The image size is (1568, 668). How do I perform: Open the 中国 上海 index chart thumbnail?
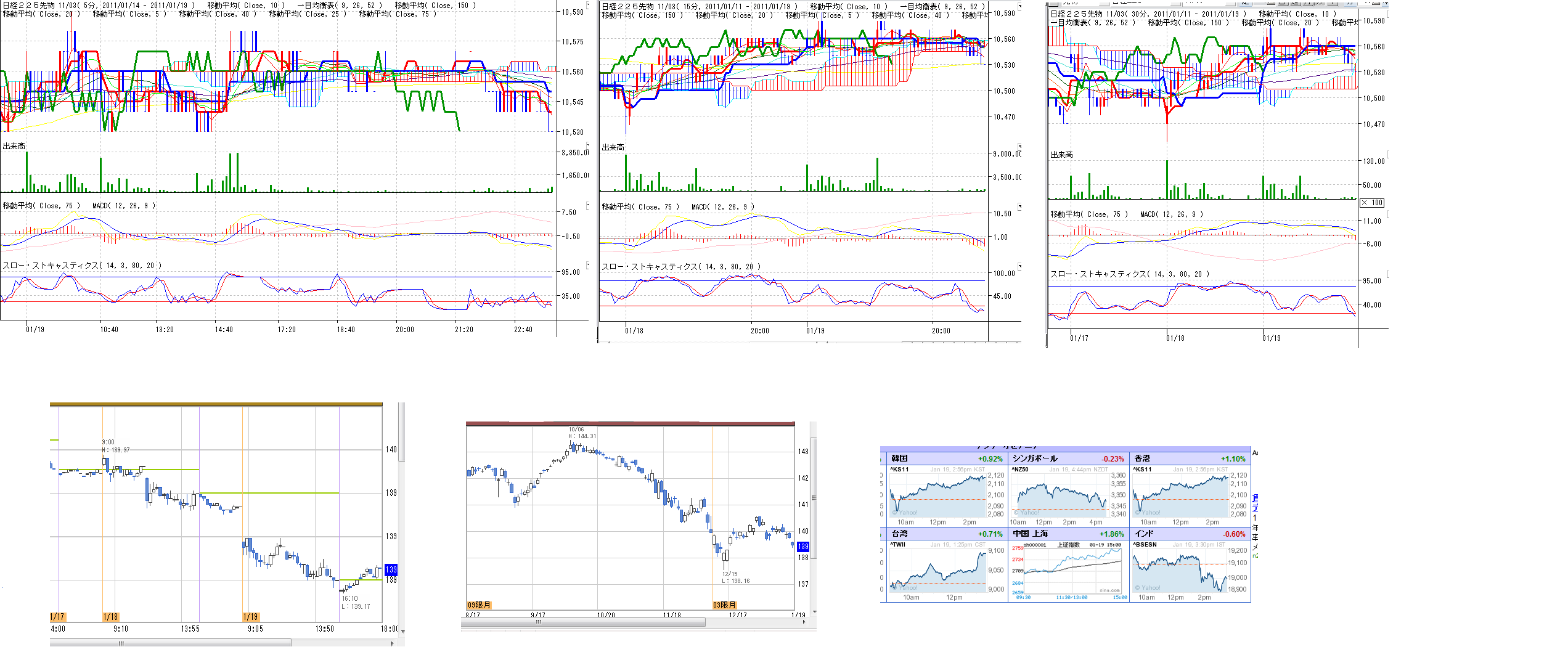point(1068,571)
